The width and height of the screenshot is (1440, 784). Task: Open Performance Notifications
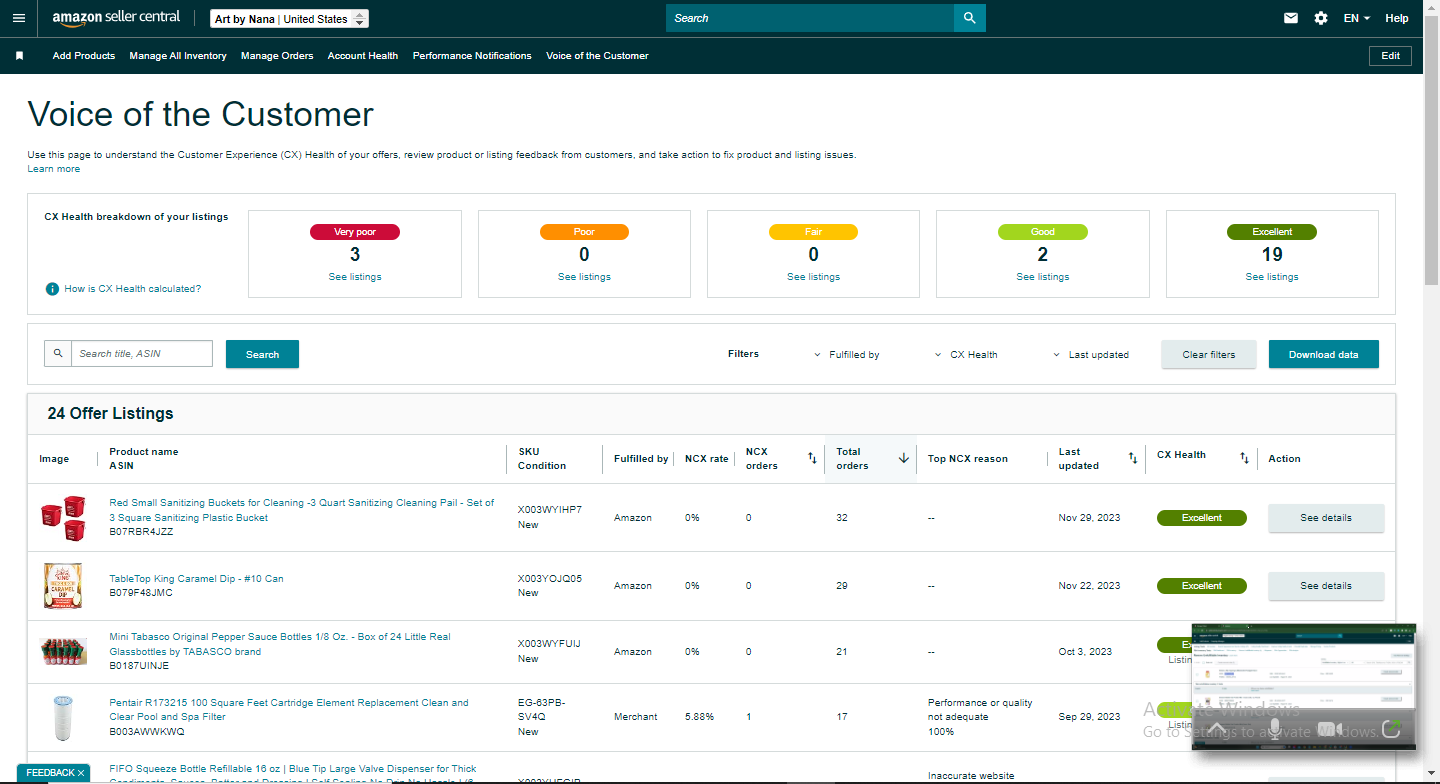(472, 56)
